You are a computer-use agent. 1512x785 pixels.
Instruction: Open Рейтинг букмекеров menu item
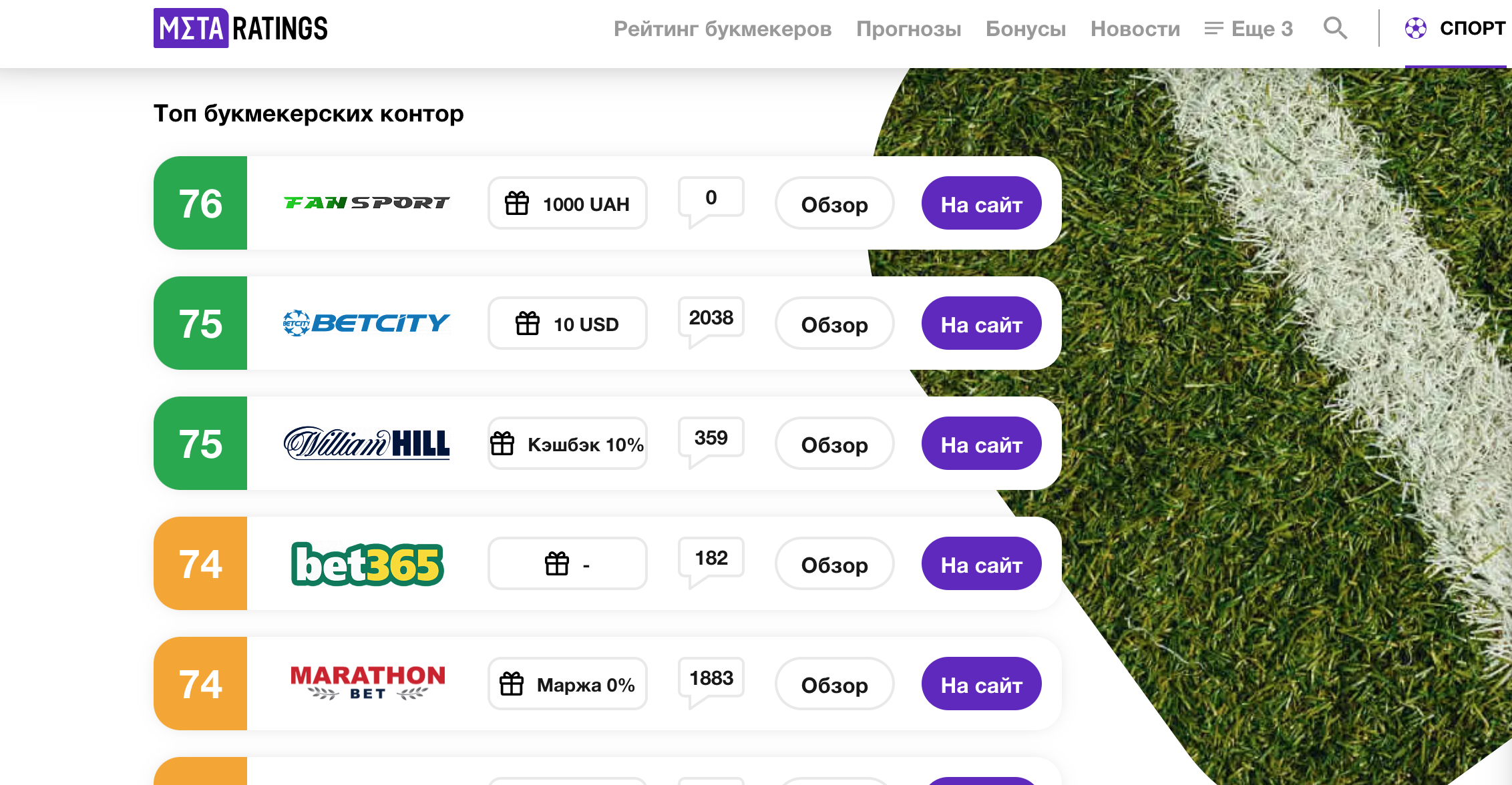[x=723, y=29]
